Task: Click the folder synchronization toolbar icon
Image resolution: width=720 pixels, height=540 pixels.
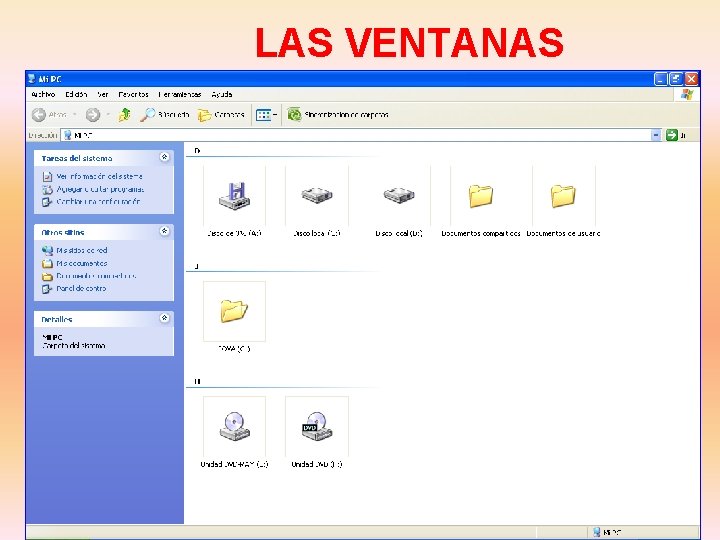Action: tap(294, 114)
